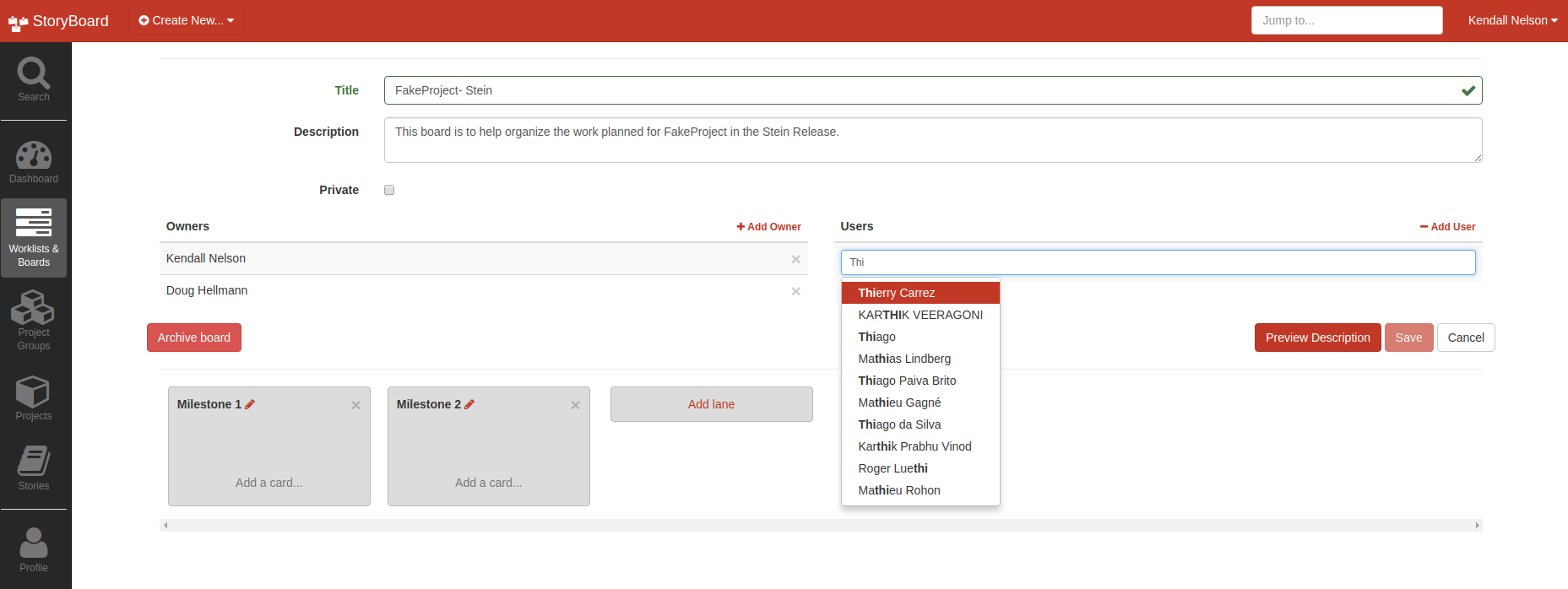
Task: Open the Stories sidebar icon
Action: click(34, 468)
